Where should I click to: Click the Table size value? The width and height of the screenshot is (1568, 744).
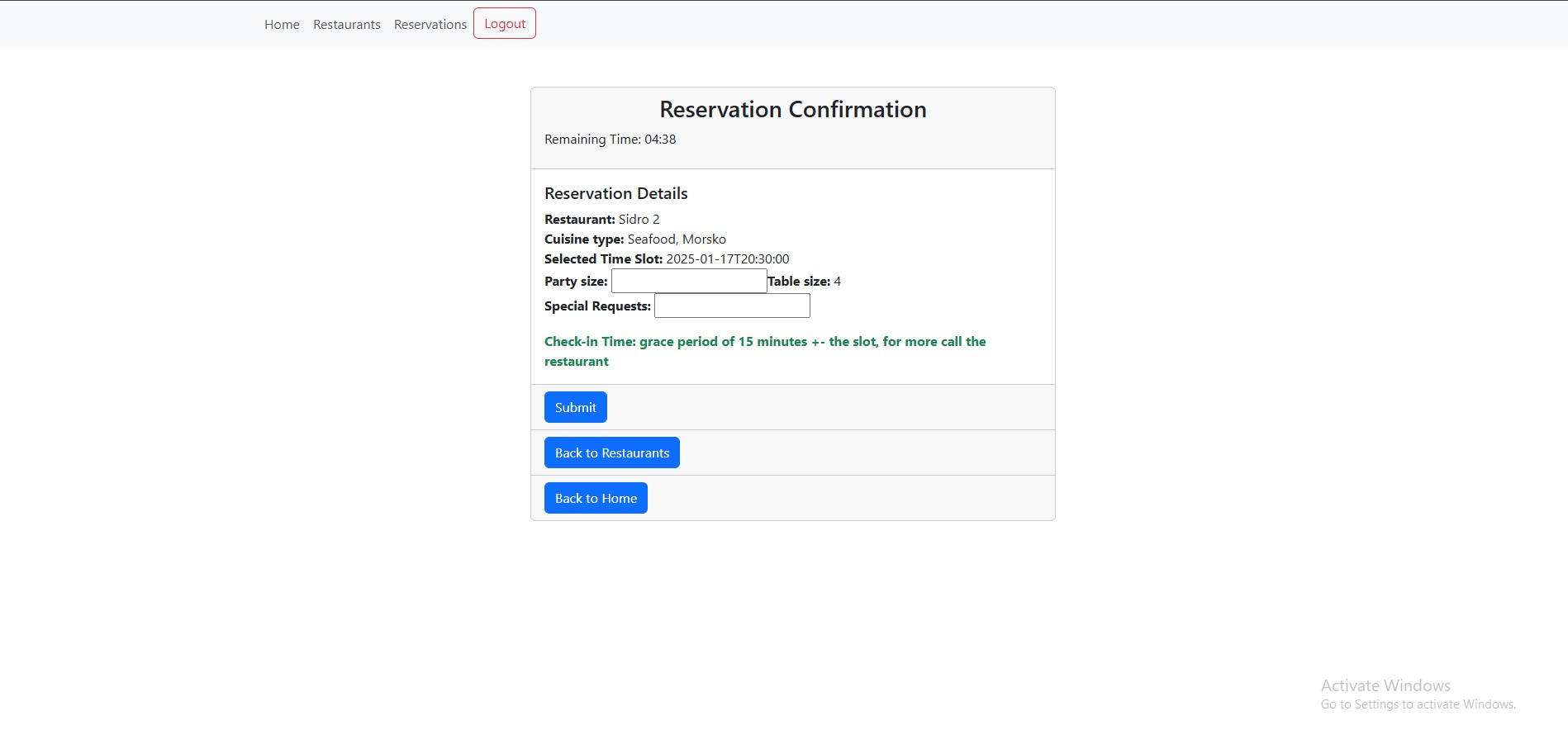837,282
